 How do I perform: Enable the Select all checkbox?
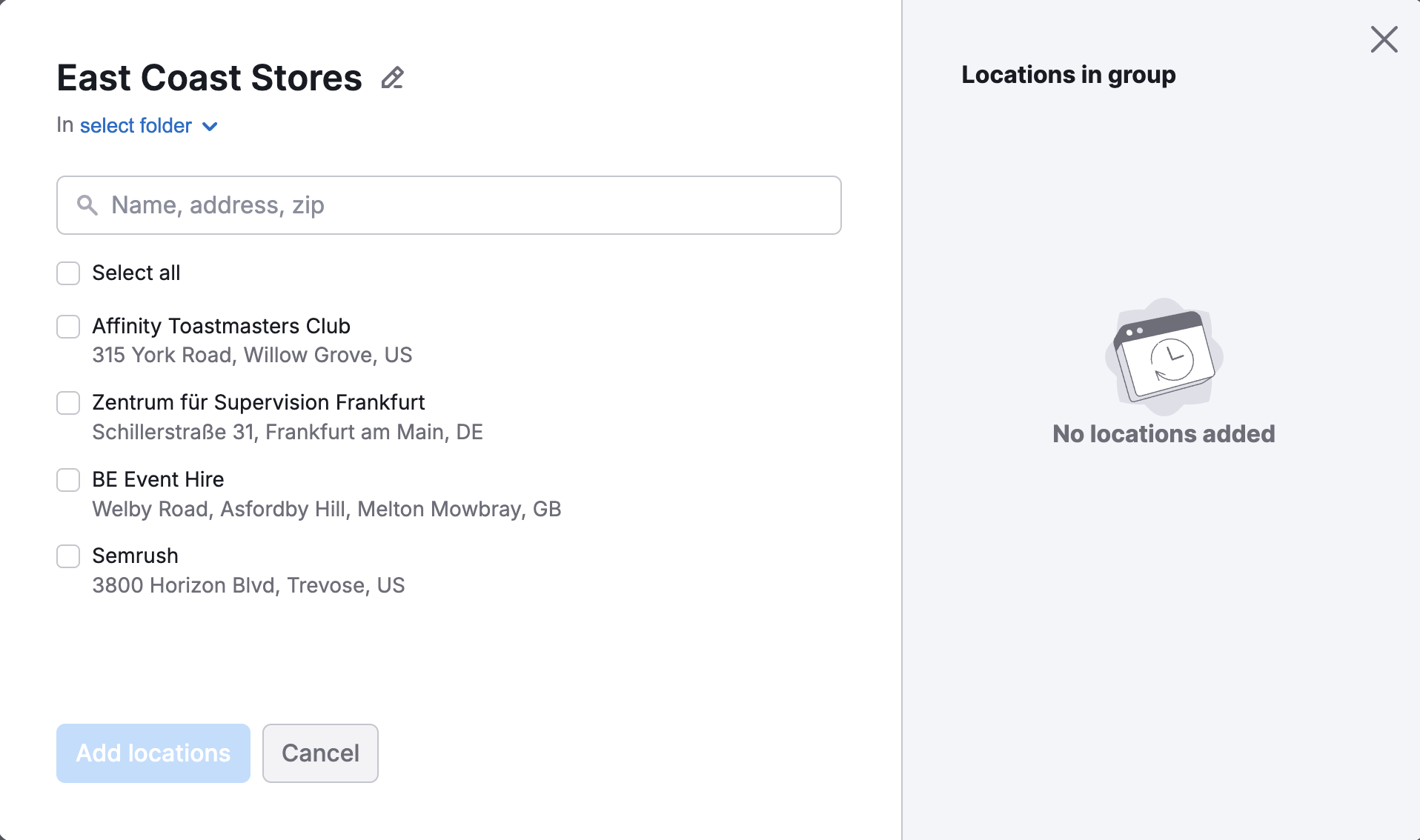pyautogui.click(x=67, y=273)
